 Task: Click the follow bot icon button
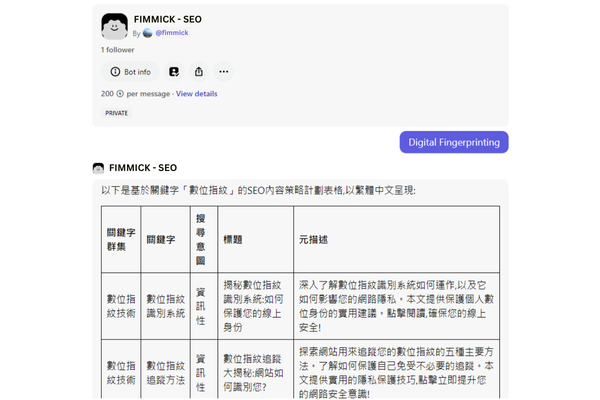pyautogui.click(x=174, y=72)
